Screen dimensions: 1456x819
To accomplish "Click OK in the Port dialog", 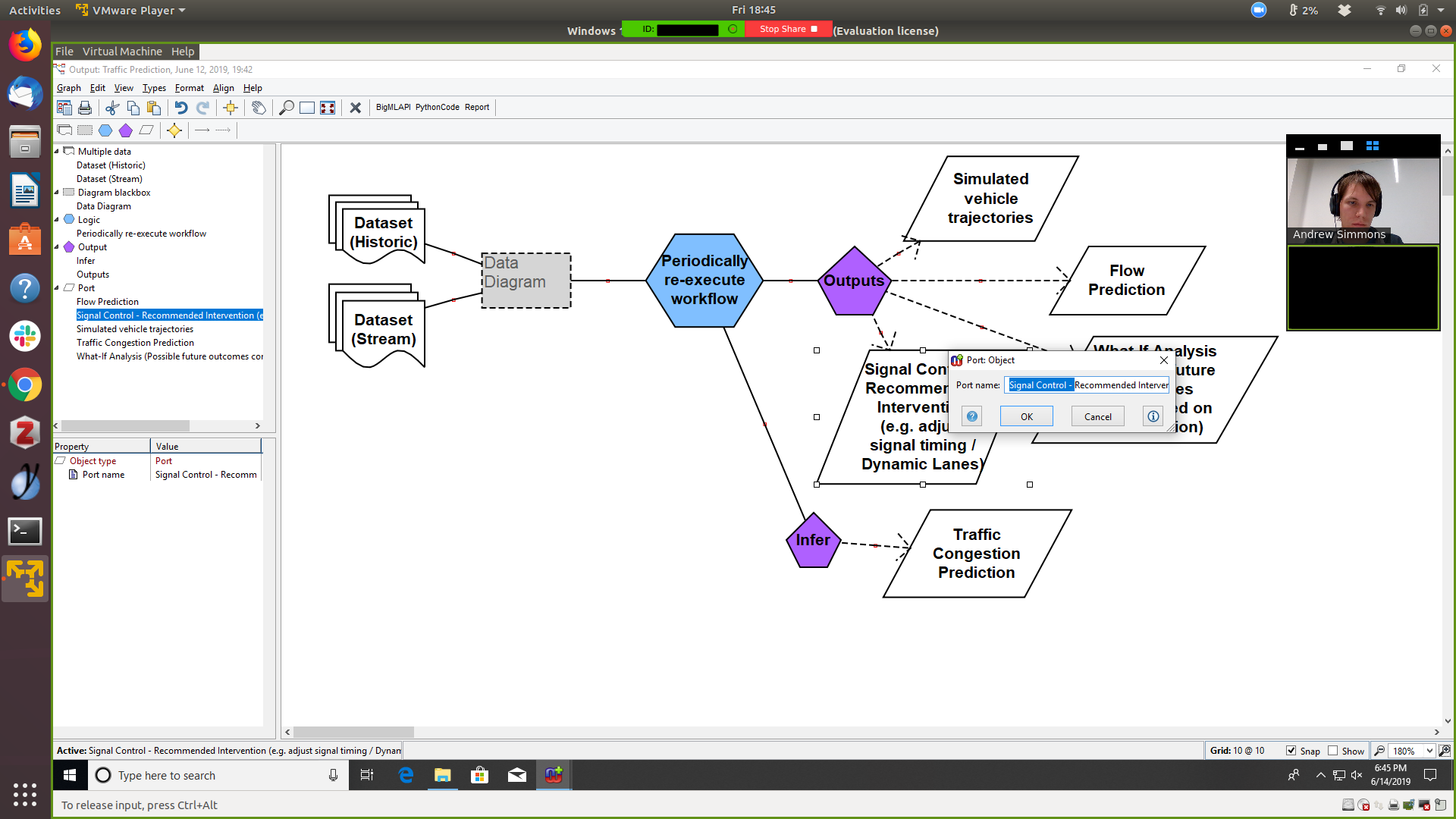I will pyautogui.click(x=1026, y=416).
